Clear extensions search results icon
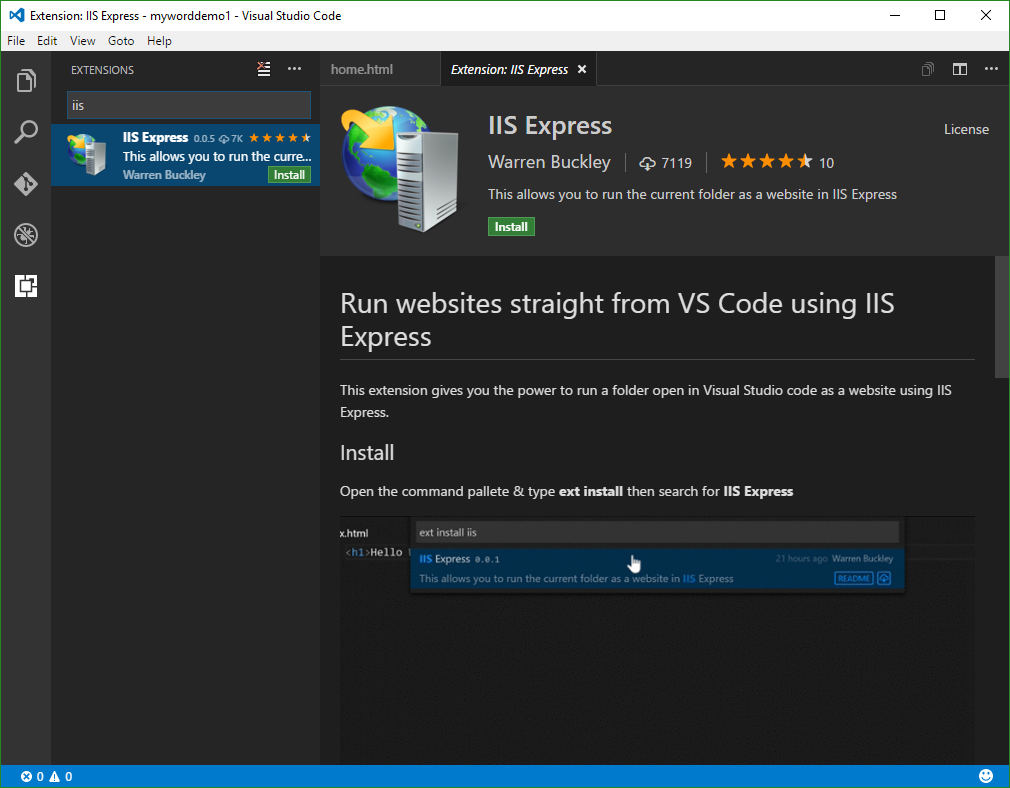Screen dimensions: 1010x788 click(x=263, y=69)
